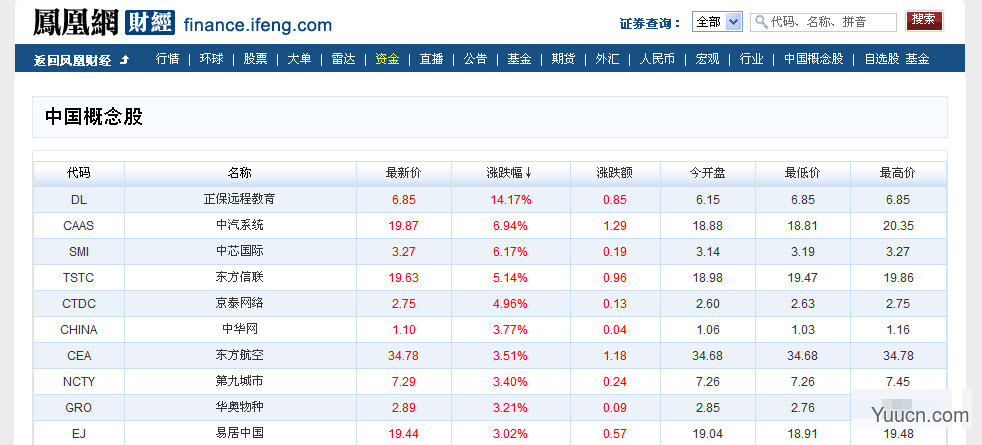Click the 20.35 highest price cell
This screenshot has width=982, height=445.
tap(898, 226)
